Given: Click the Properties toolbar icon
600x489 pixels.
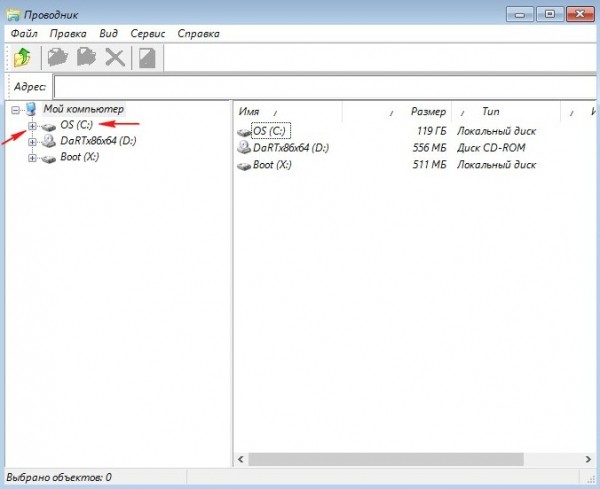Looking at the screenshot, I should [x=147, y=58].
